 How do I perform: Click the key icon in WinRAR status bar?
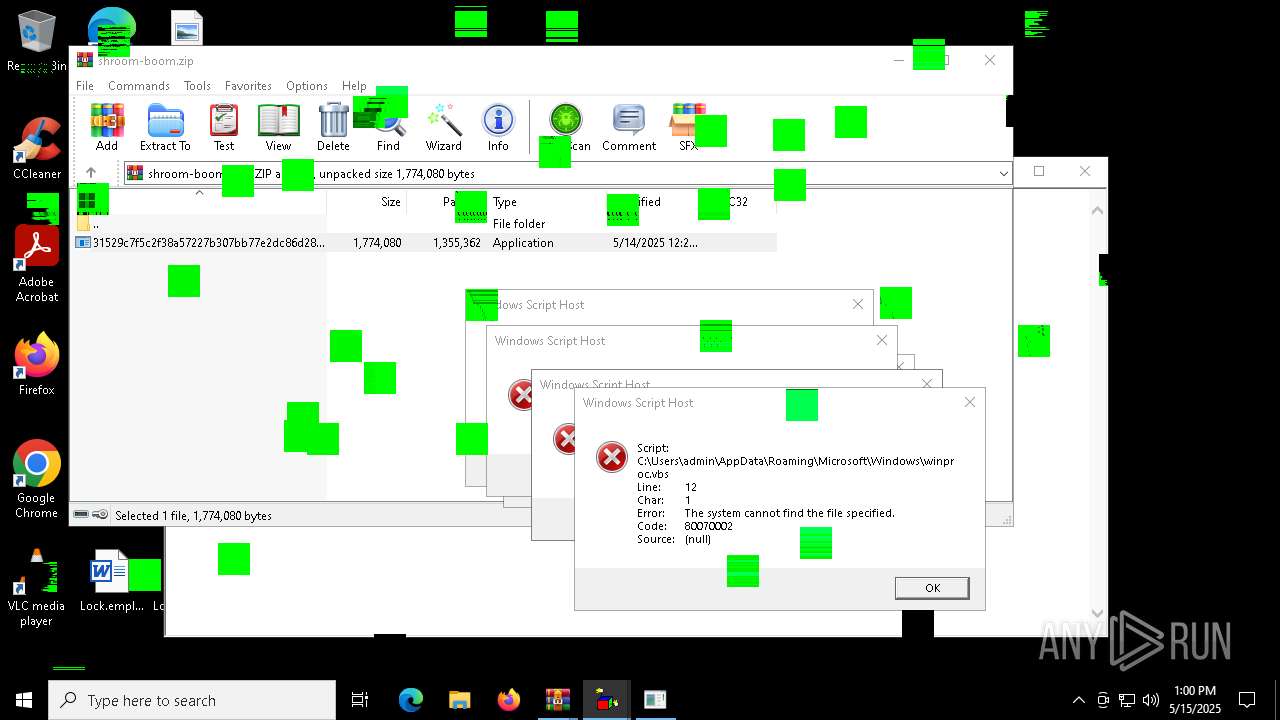tap(100, 515)
